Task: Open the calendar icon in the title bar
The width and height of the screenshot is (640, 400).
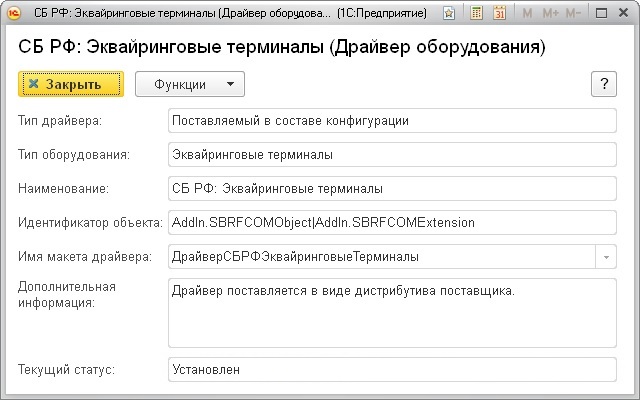Action: pos(499,14)
